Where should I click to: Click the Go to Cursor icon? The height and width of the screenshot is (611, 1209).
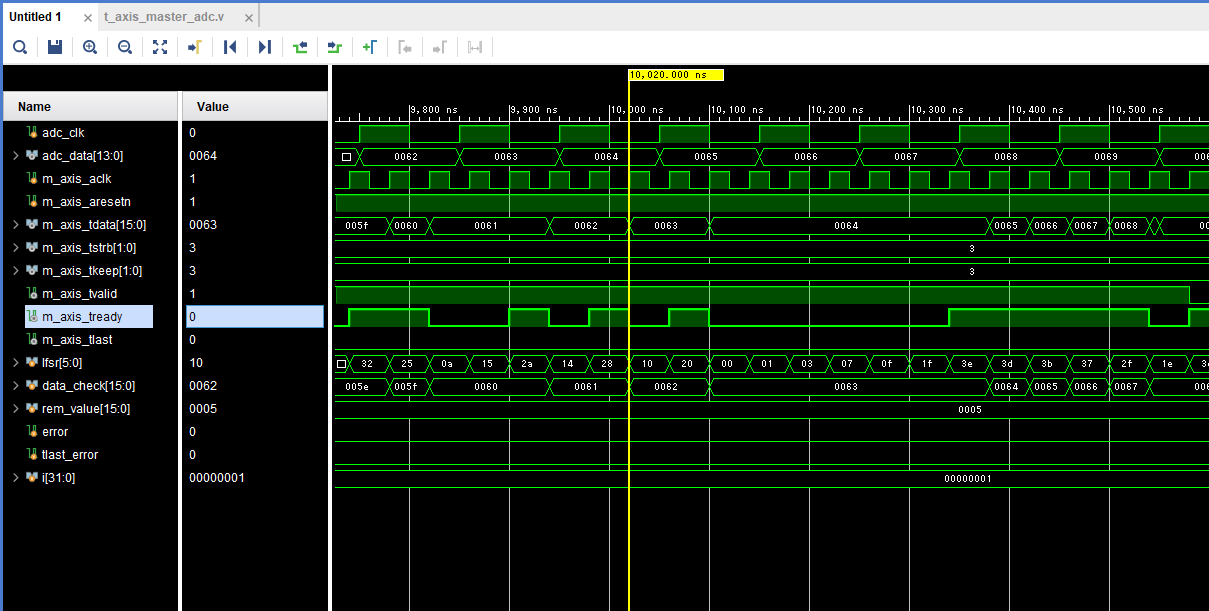(x=195, y=47)
